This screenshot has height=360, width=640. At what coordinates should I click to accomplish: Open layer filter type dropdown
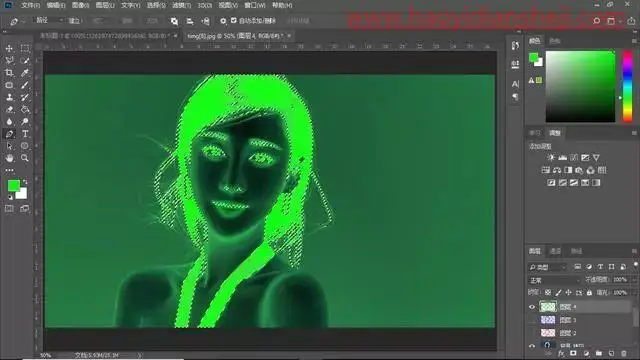(x=548, y=267)
